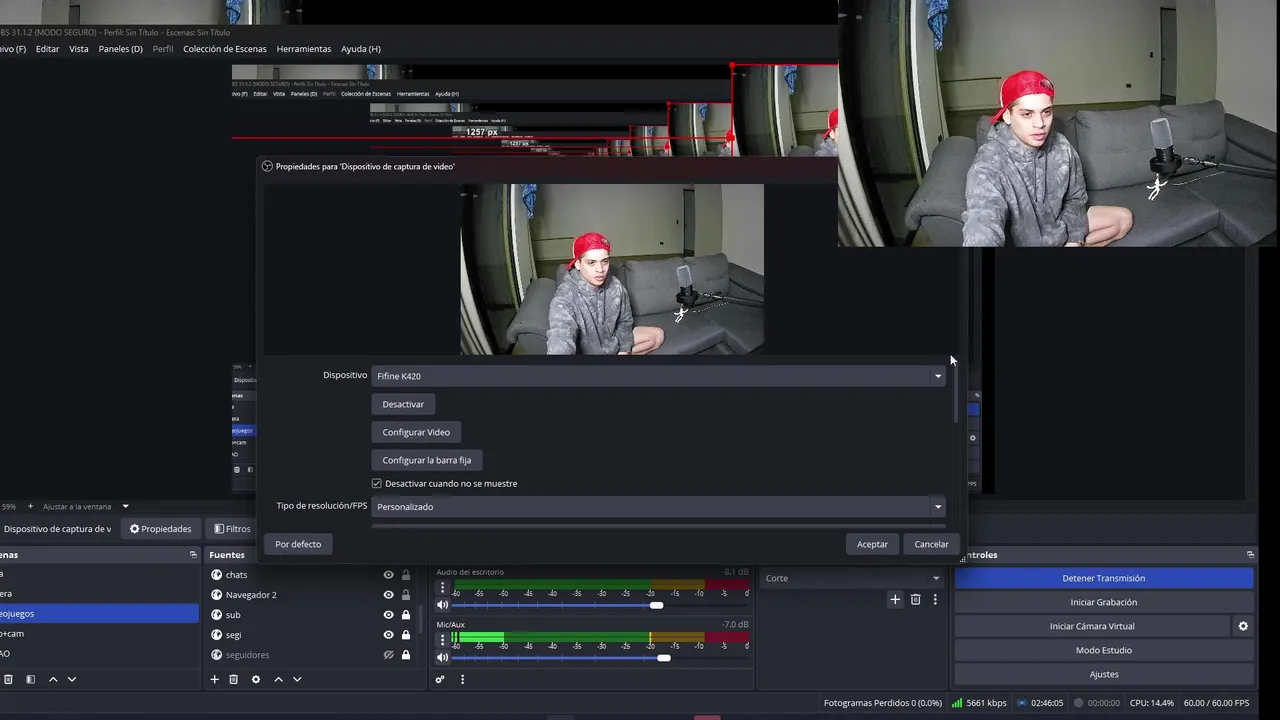Select the chats browser source icon
The width and height of the screenshot is (1280, 720).
coord(216,575)
